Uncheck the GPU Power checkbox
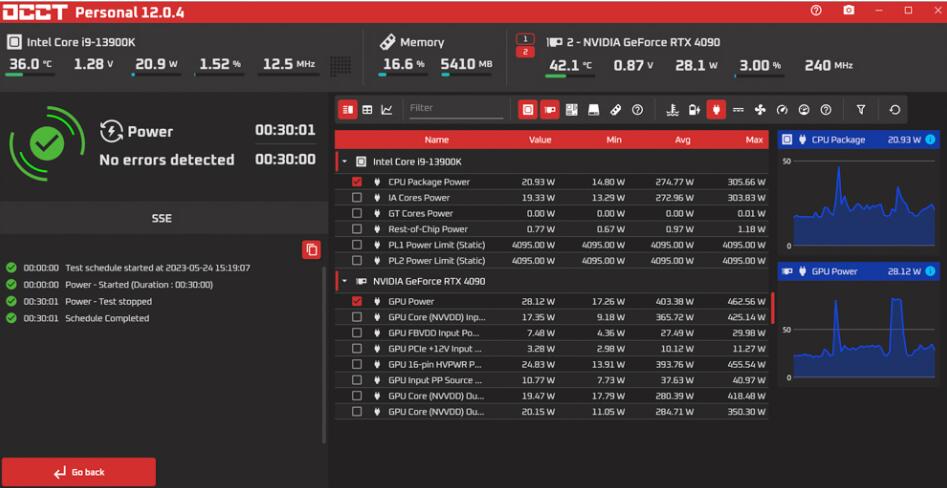The width and height of the screenshot is (947, 488). pyautogui.click(x=357, y=301)
